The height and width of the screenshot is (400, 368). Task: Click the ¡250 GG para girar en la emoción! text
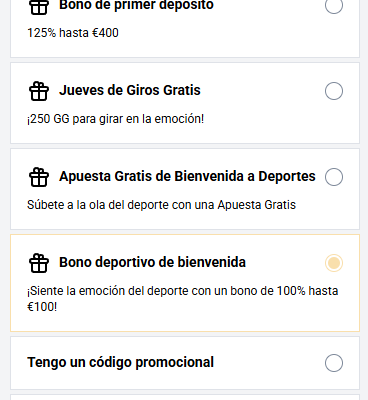point(115,119)
